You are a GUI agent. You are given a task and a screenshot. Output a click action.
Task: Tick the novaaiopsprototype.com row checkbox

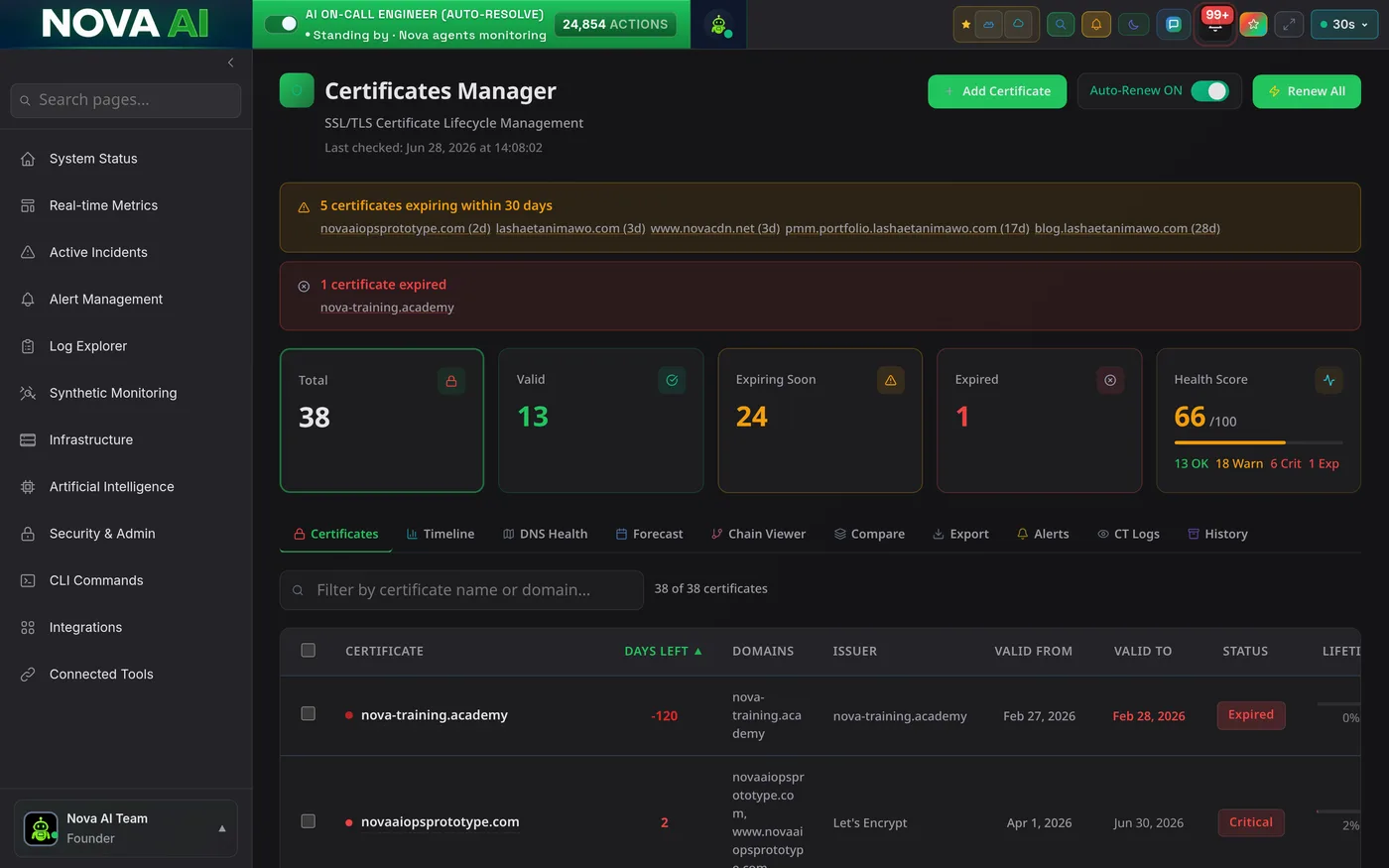309,821
